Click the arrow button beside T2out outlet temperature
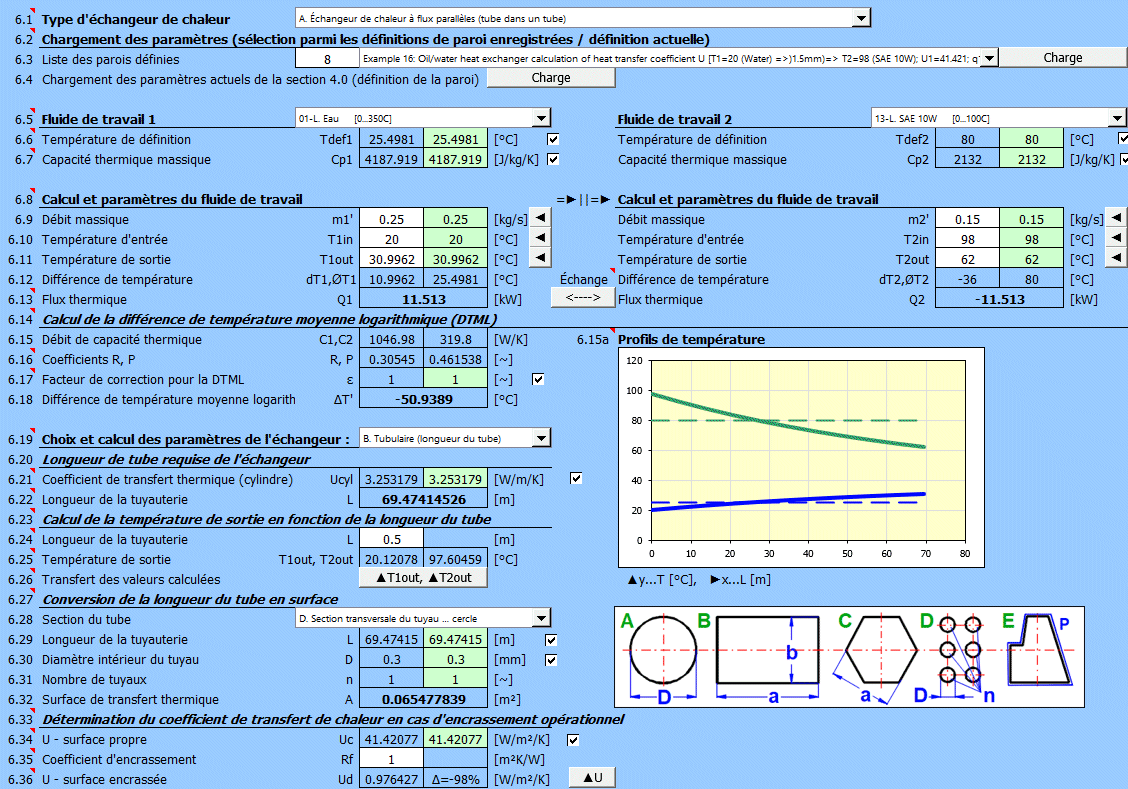 point(1117,259)
